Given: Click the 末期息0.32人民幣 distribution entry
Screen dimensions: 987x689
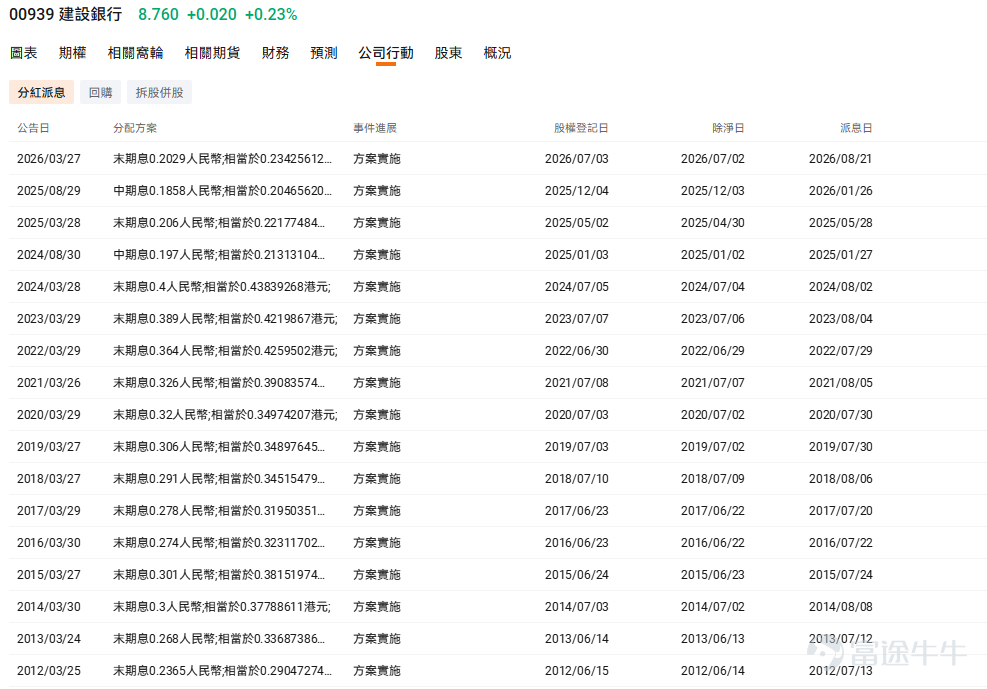Looking at the screenshot, I should point(225,415).
